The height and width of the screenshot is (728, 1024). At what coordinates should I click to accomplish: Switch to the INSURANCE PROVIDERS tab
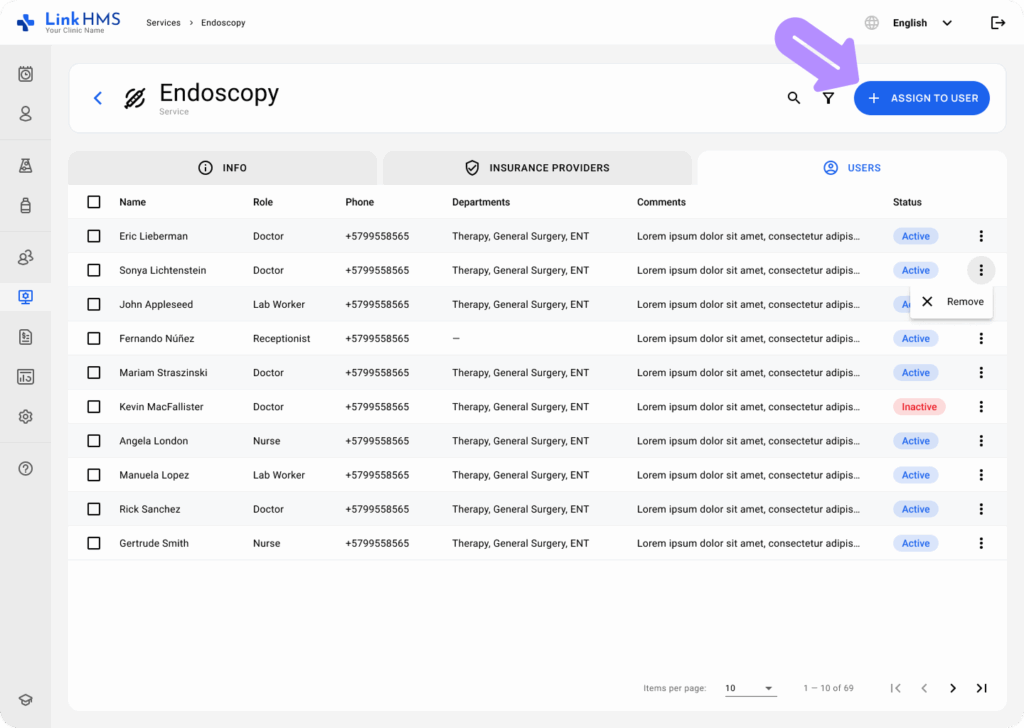tap(537, 168)
